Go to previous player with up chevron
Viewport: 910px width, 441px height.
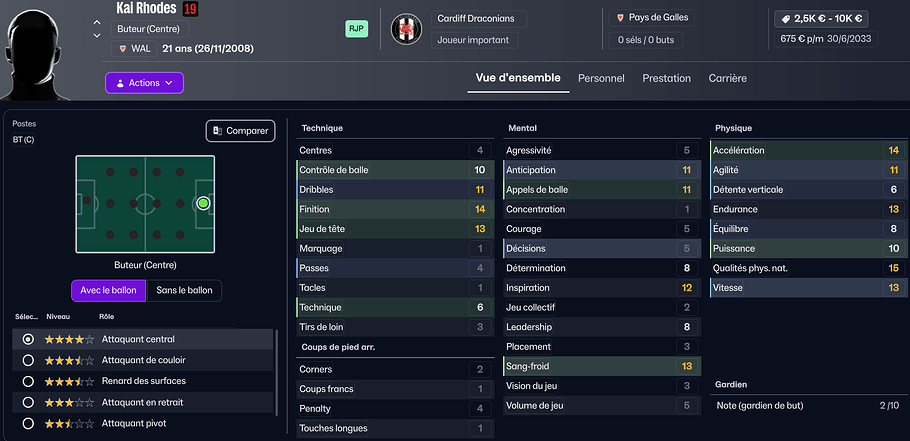point(96,22)
